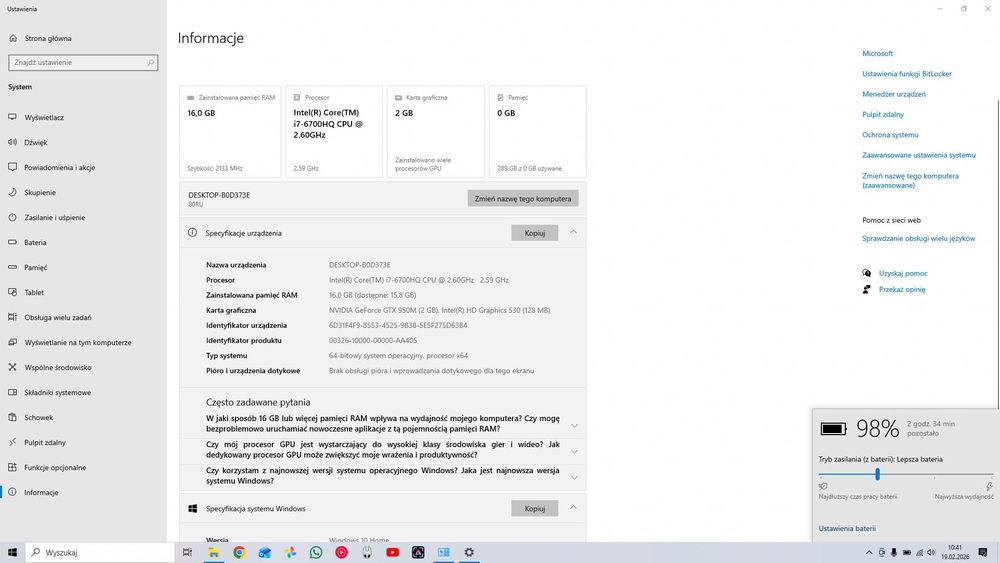Open Ustawienia funkcji BitLocker link
Screen dimensions: 1000x563
click(907, 74)
